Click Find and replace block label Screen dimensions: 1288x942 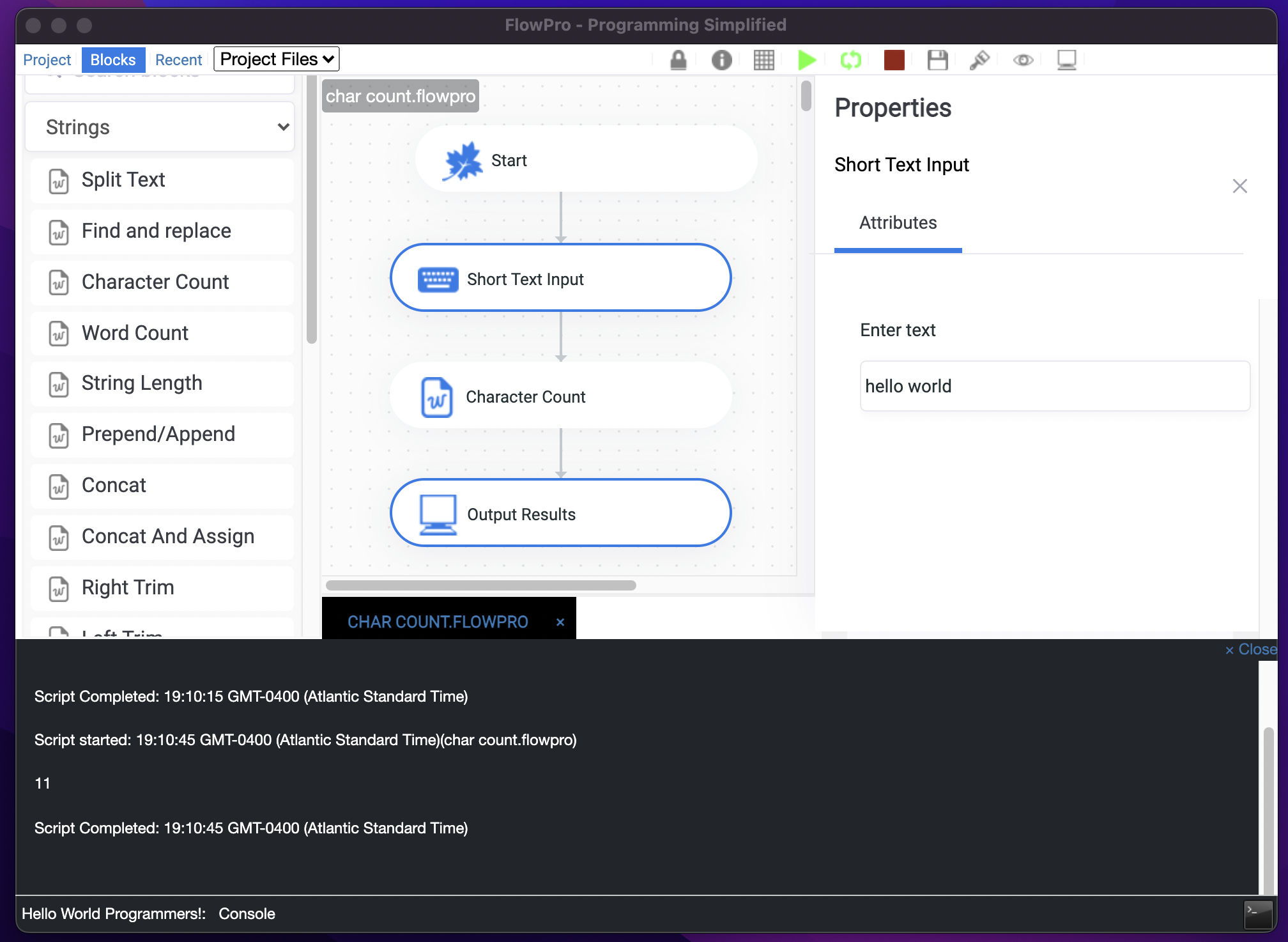157,231
